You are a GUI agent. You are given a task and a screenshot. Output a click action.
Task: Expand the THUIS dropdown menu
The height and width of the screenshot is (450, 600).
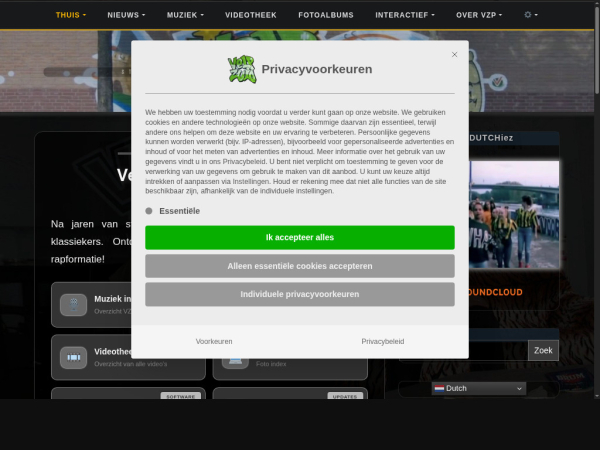pyautogui.click(x=71, y=15)
